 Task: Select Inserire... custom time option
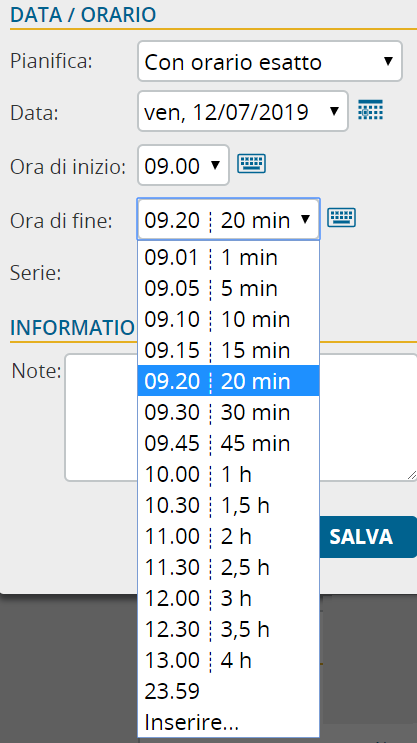coord(228,722)
